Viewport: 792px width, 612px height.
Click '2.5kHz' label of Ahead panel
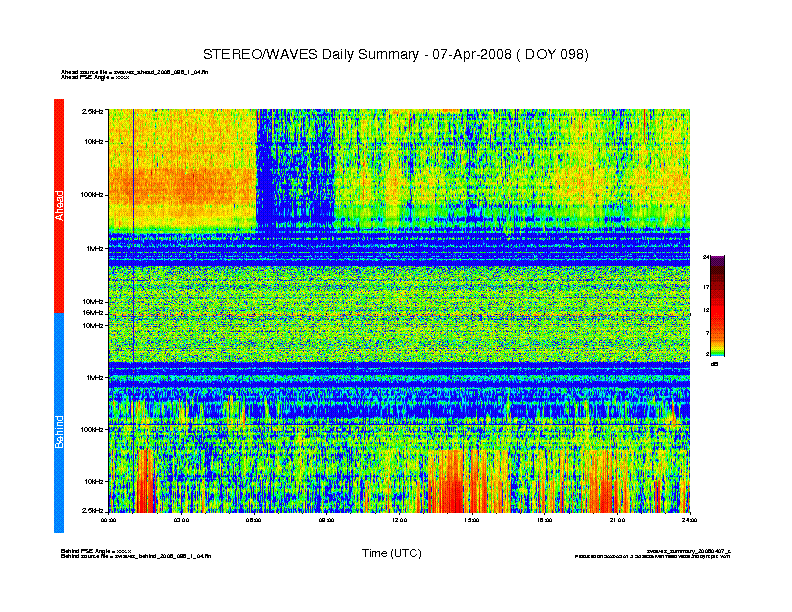point(92,112)
